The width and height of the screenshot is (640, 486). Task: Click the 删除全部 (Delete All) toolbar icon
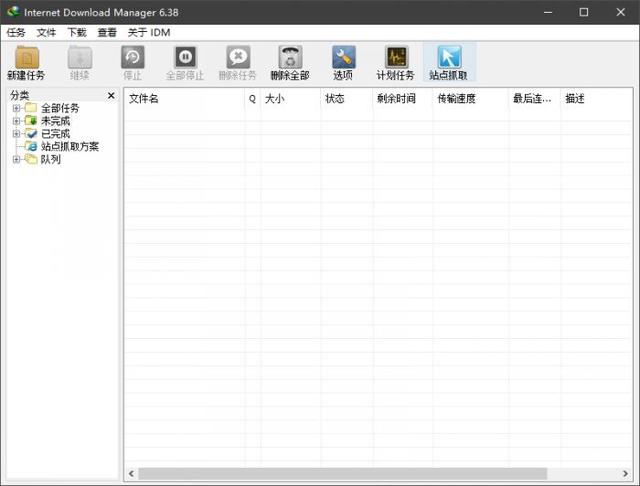pos(290,58)
